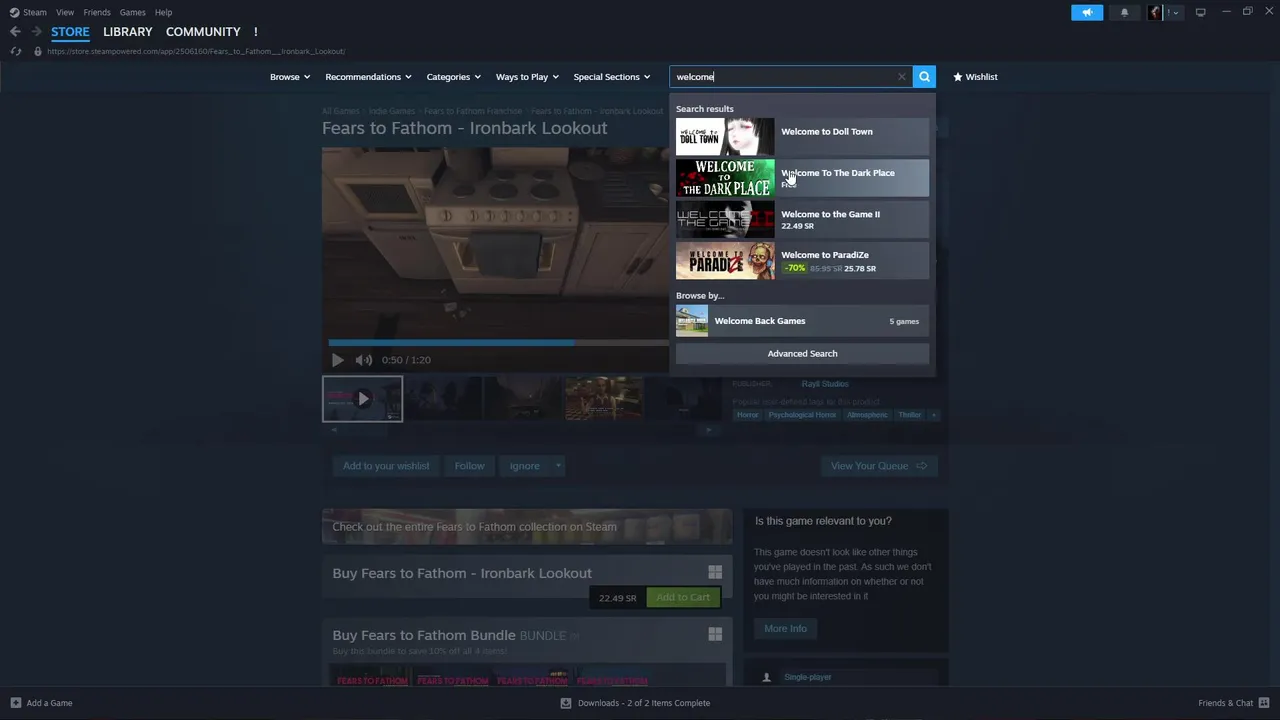Click the Follow button

coord(469,466)
